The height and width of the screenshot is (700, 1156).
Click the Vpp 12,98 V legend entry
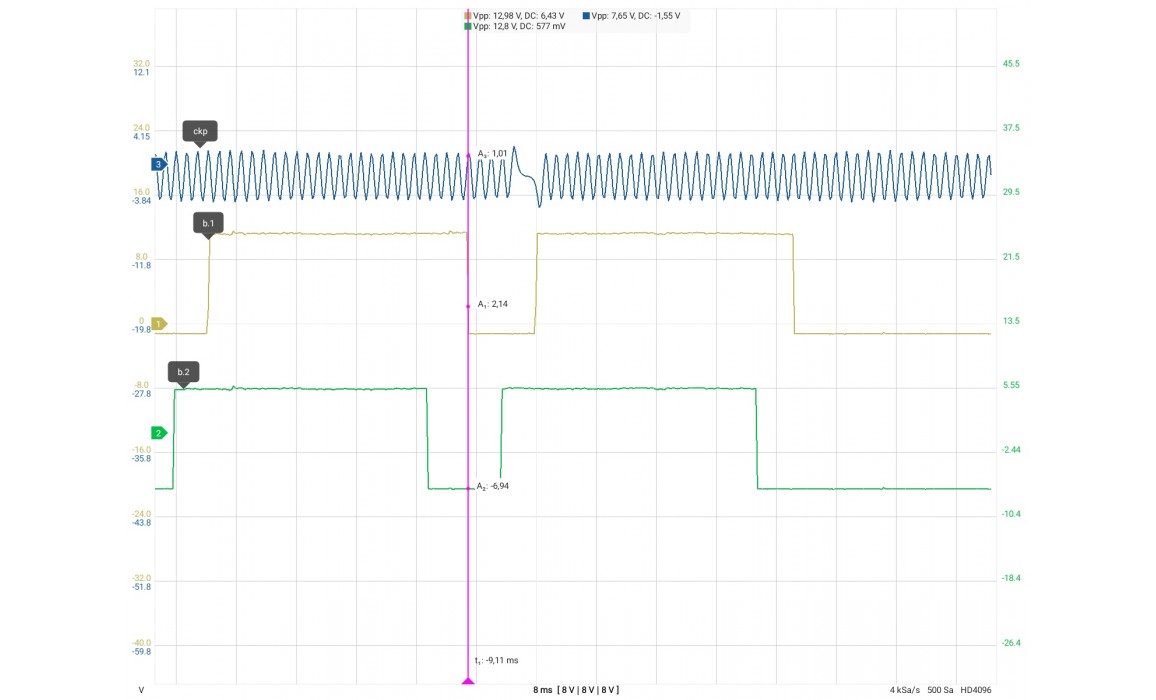[518, 16]
